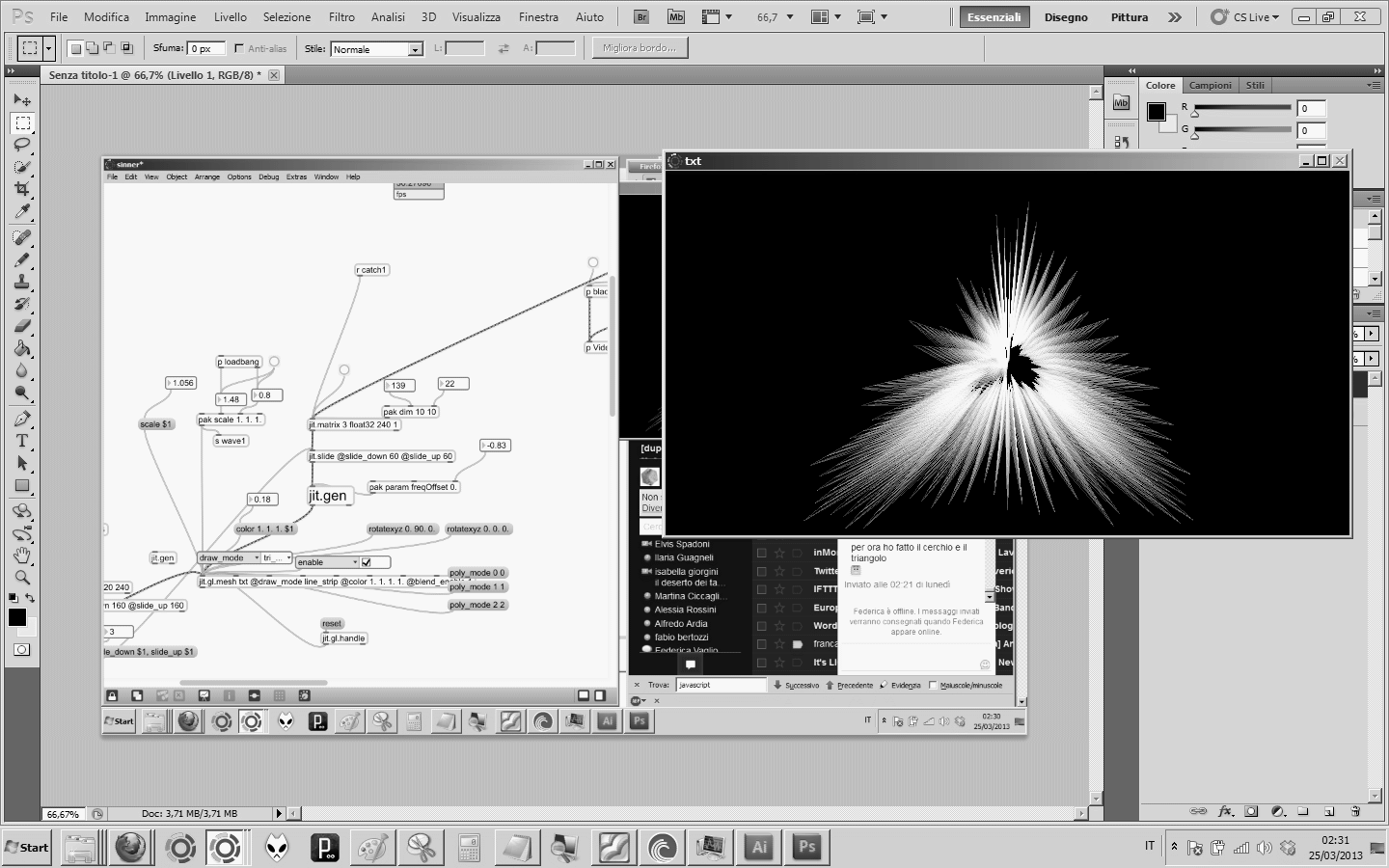
Task: Click the Migliora bordo button
Action: click(x=640, y=48)
